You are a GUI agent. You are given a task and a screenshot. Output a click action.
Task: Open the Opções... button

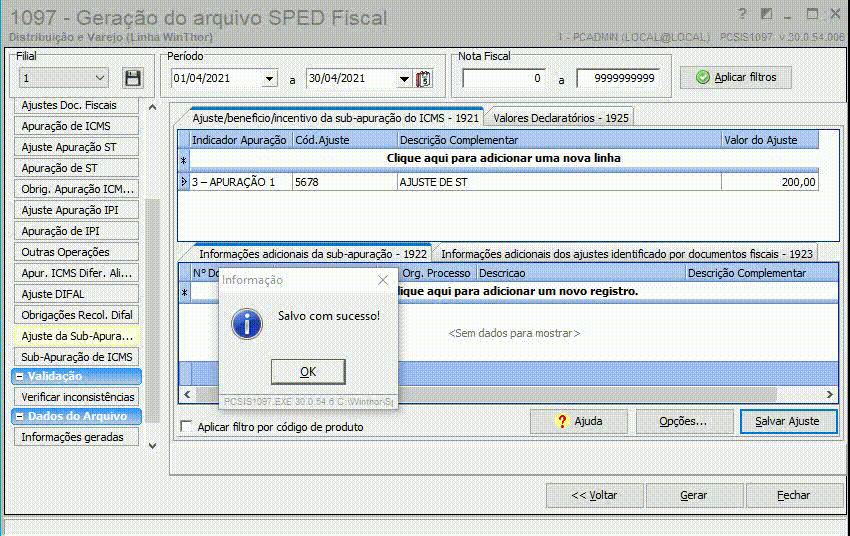(x=683, y=421)
